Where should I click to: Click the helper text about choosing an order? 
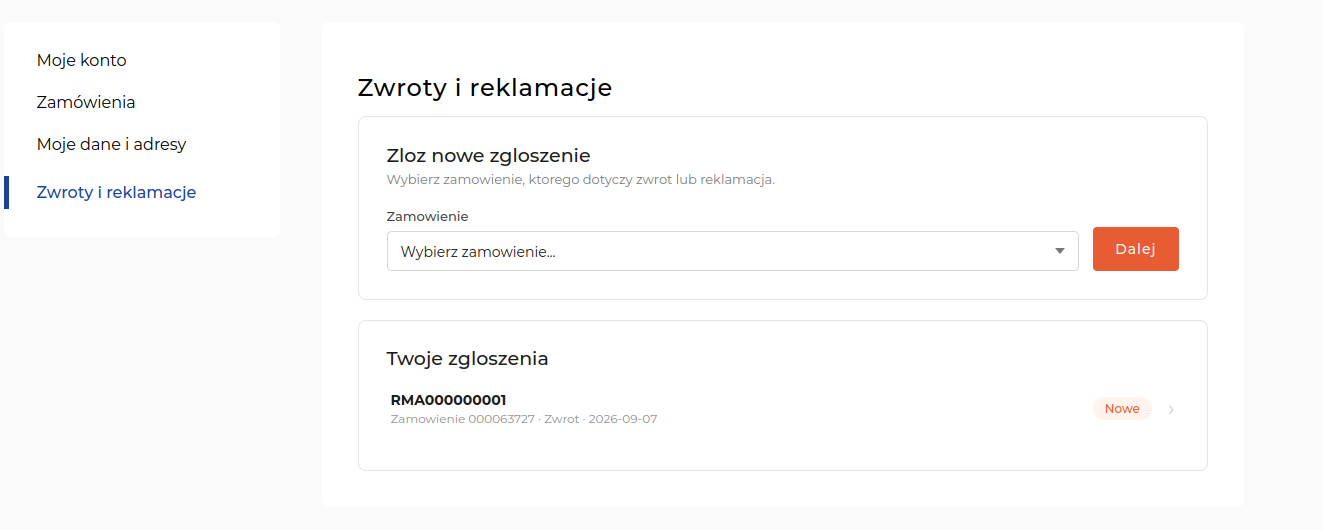[581, 180]
